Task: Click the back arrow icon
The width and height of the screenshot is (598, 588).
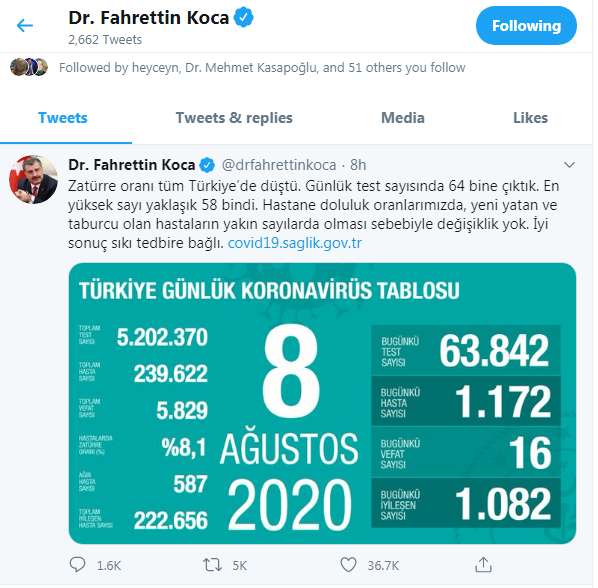Action: click(25, 26)
